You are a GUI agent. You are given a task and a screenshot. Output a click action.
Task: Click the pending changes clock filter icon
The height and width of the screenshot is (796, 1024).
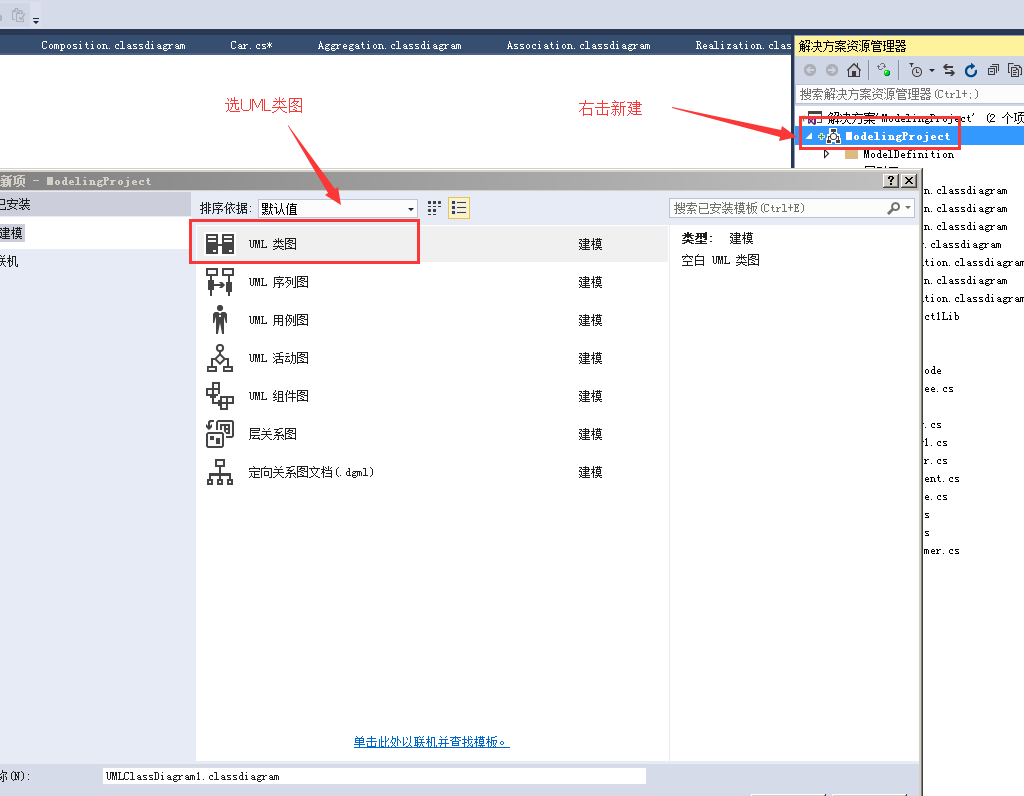pos(916,70)
